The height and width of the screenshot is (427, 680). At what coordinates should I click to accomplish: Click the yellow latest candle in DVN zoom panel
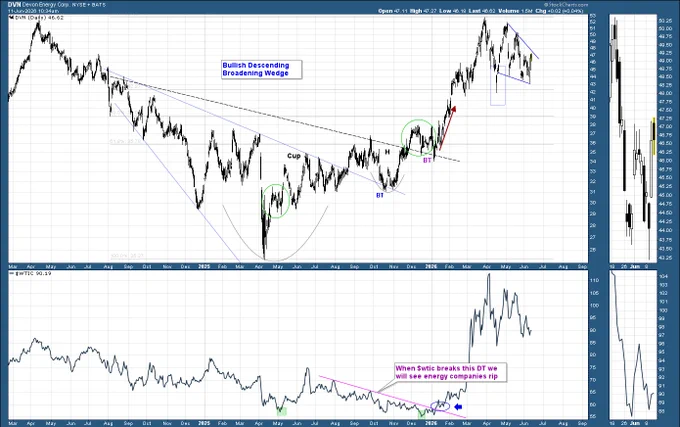pos(653,136)
